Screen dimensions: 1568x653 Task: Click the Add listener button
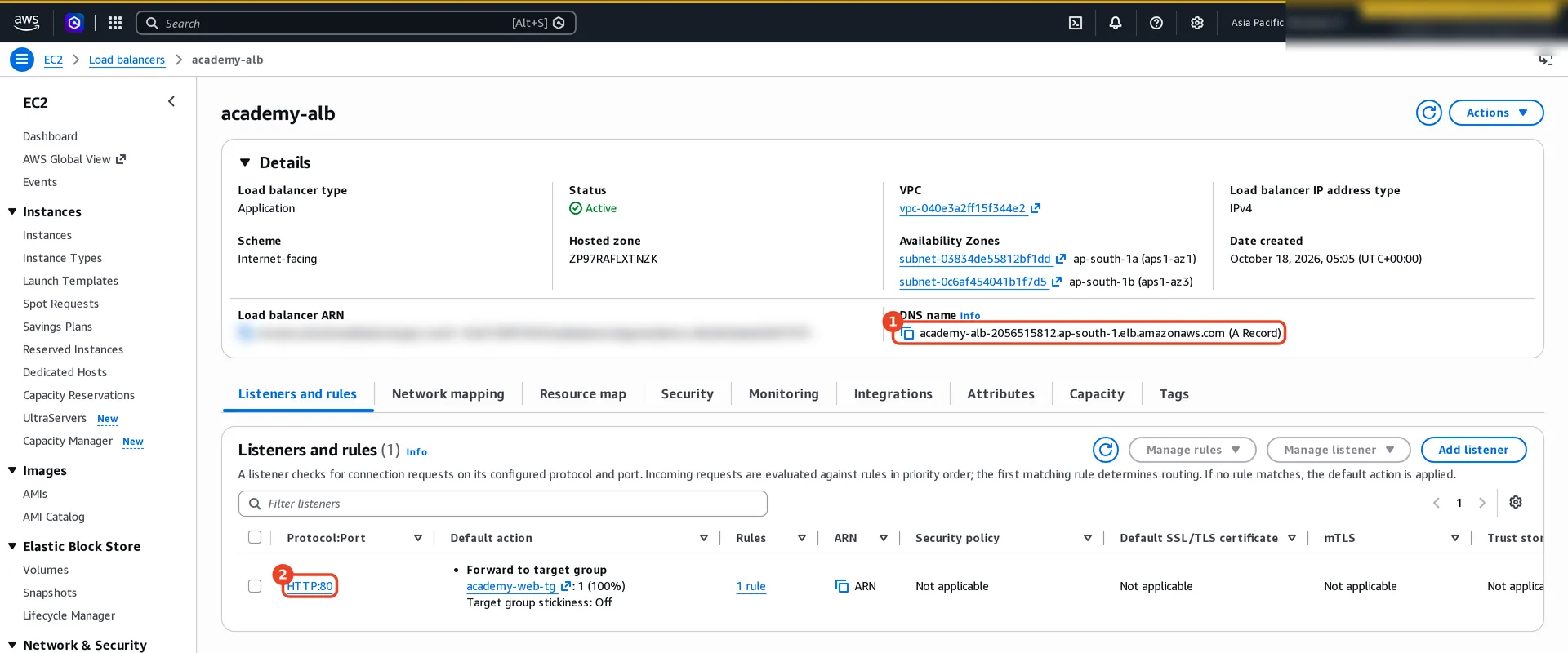(x=1473, y=450)
